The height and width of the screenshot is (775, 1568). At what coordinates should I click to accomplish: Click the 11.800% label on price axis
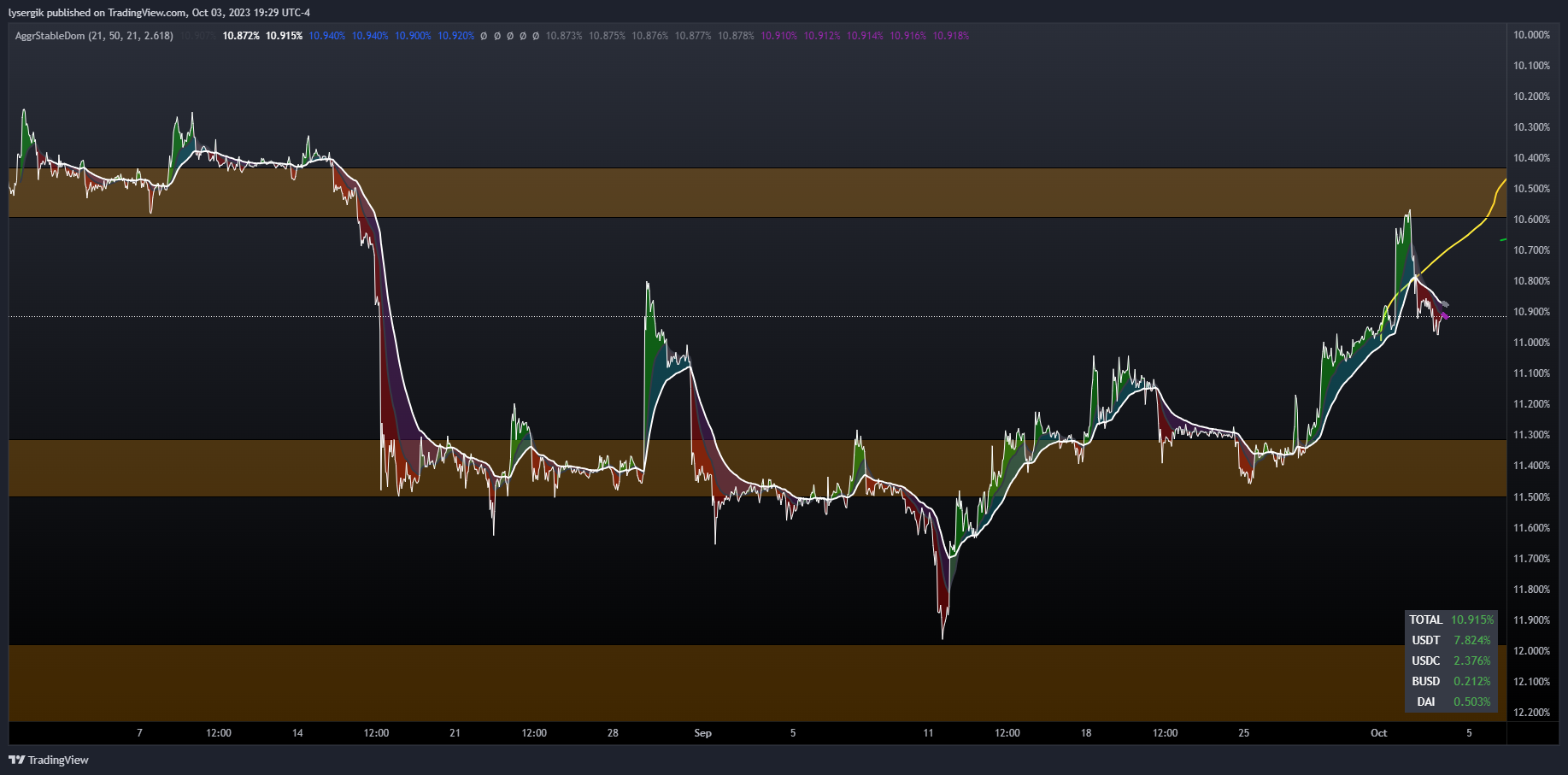(x=1531, y=590)
